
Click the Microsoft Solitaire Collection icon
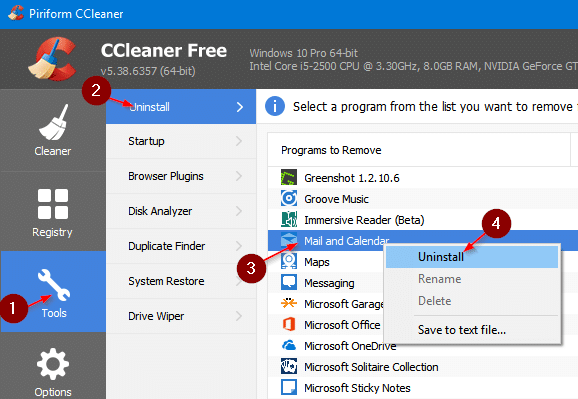[x=289, y=367]
